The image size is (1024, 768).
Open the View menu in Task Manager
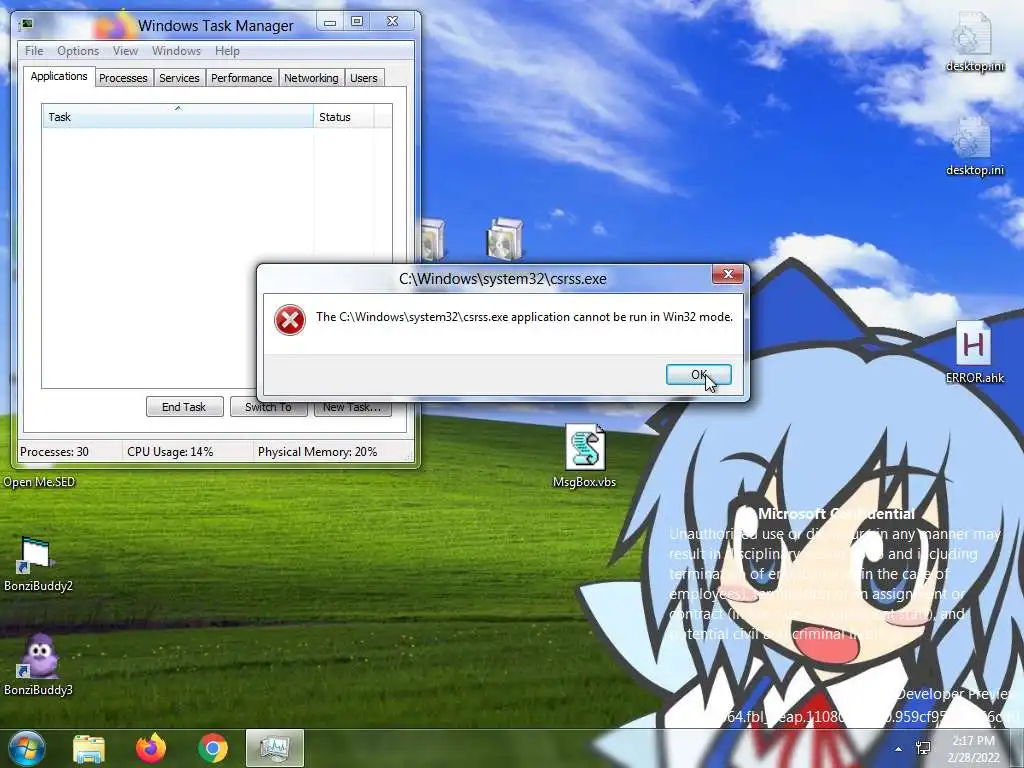125,51
